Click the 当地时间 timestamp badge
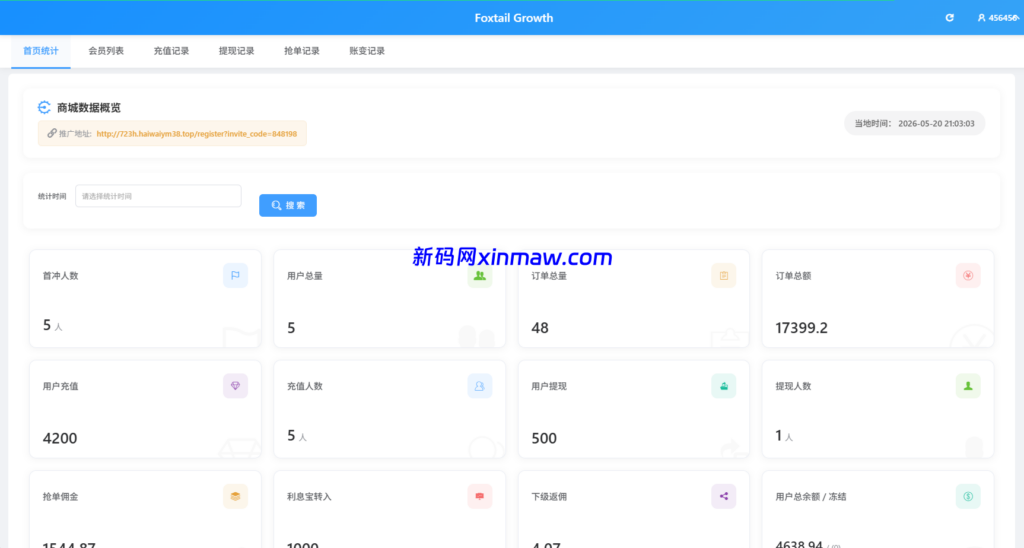The height and width of the screenshot is (548, 1024). [914, 123]
